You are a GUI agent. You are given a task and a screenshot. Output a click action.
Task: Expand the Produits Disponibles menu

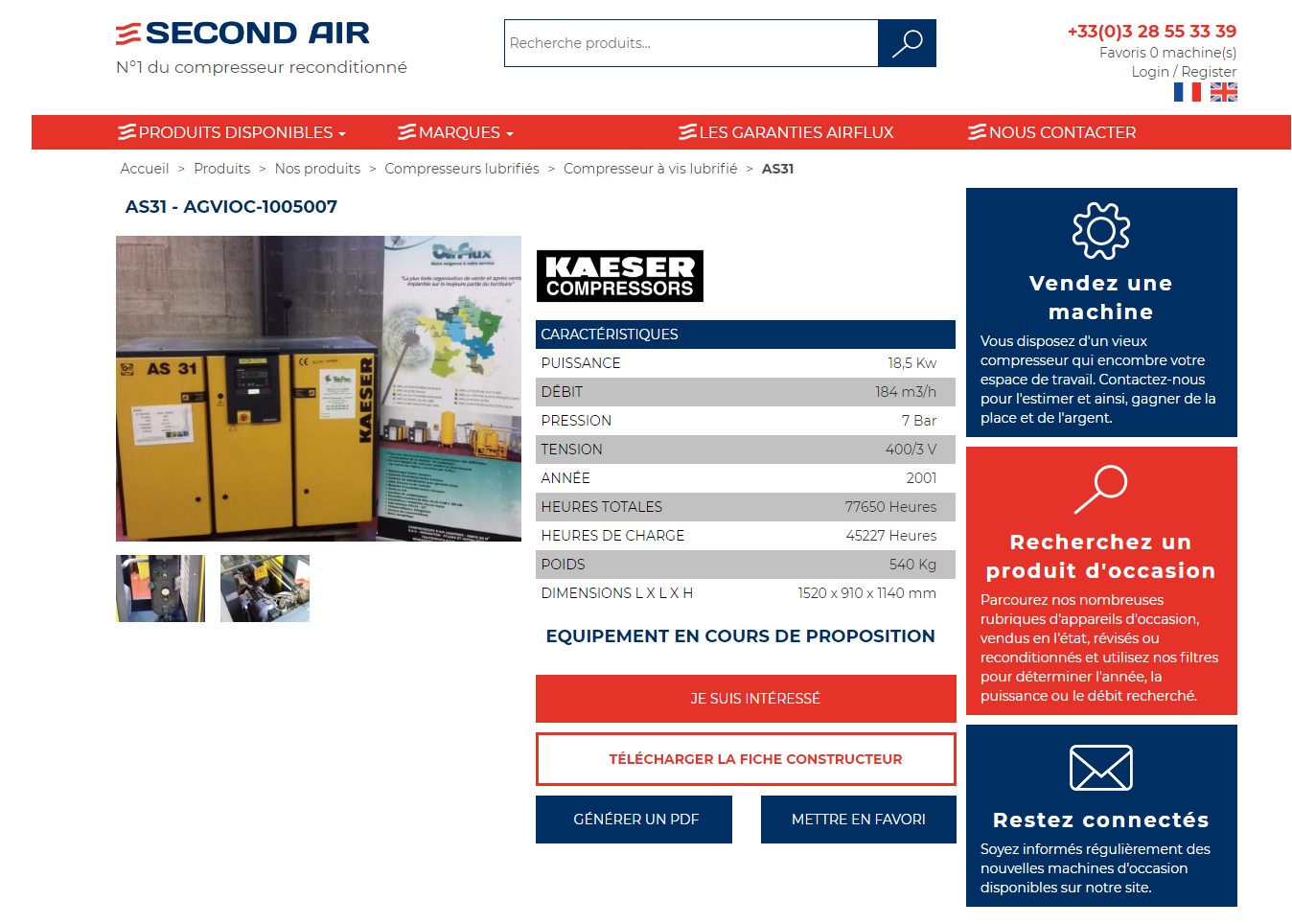tap(232, 132)
